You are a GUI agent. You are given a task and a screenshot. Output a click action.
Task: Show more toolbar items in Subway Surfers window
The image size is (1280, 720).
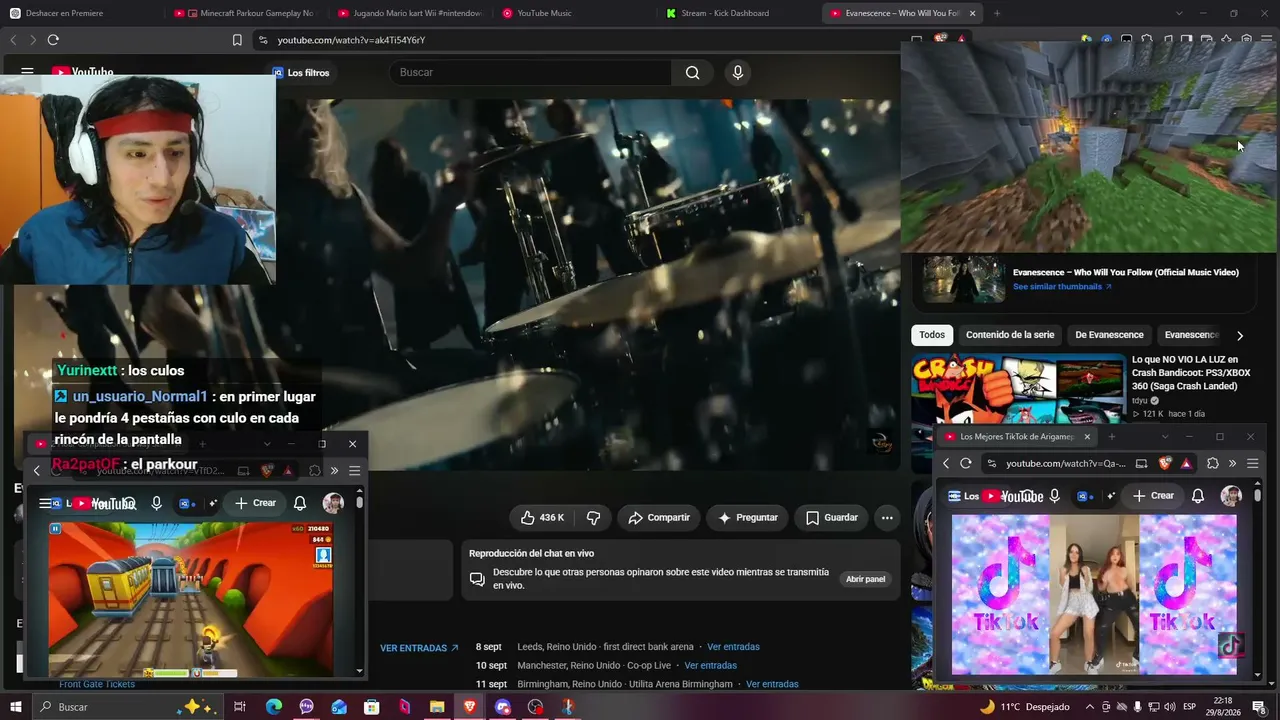334,470
